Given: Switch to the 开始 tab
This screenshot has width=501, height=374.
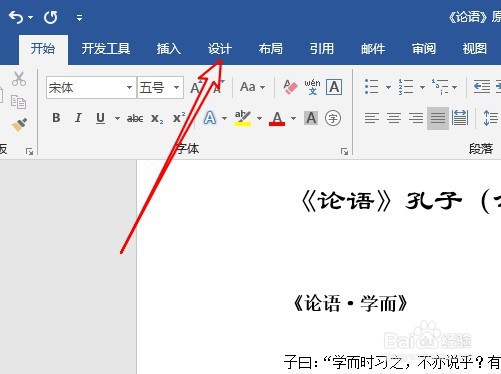Looking at the screenshot, I should pyautogui.click(x=43, y=49).
